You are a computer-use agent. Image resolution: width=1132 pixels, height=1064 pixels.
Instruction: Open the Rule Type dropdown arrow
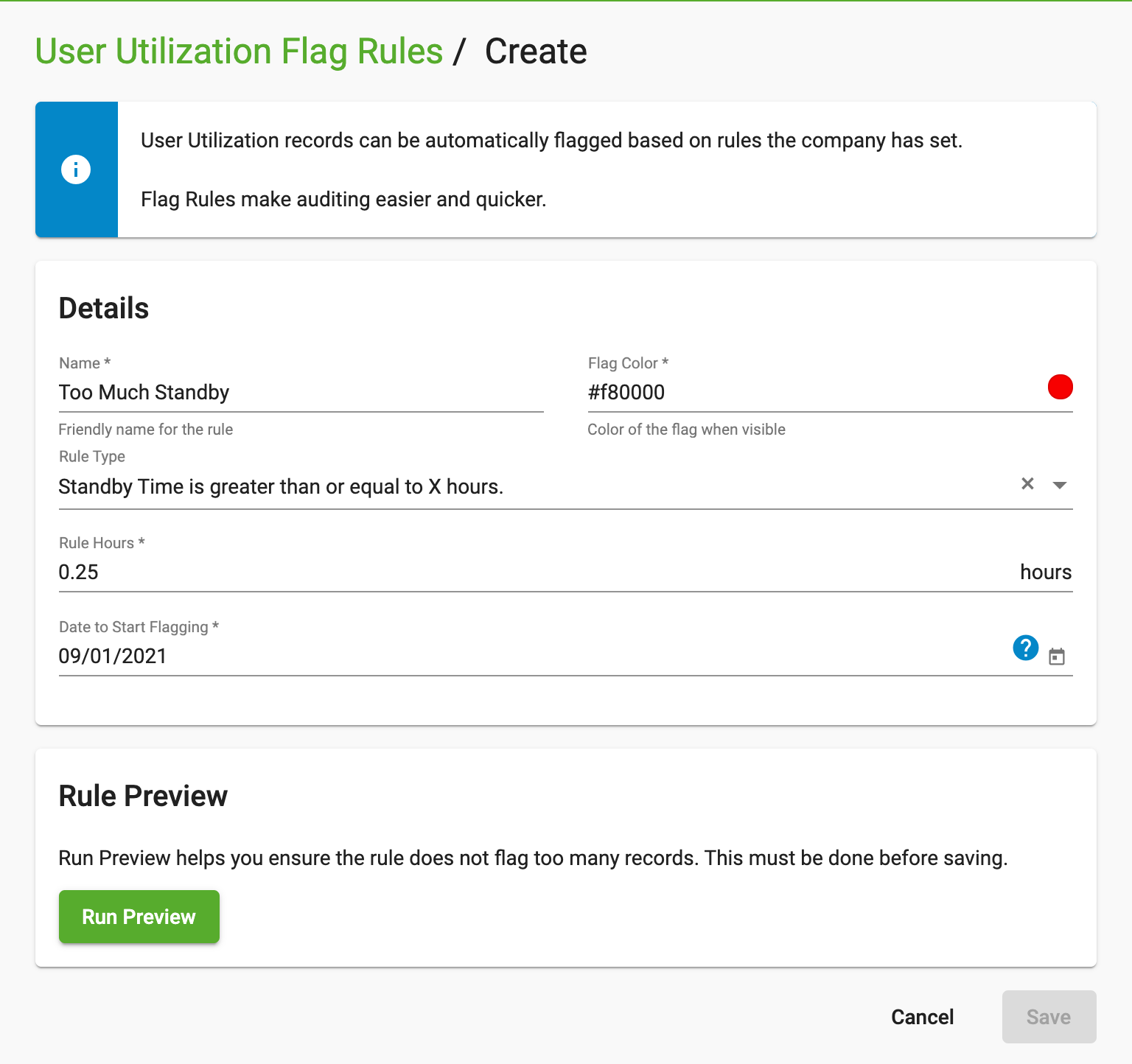pyautogui.click(x=1059, y=485)
